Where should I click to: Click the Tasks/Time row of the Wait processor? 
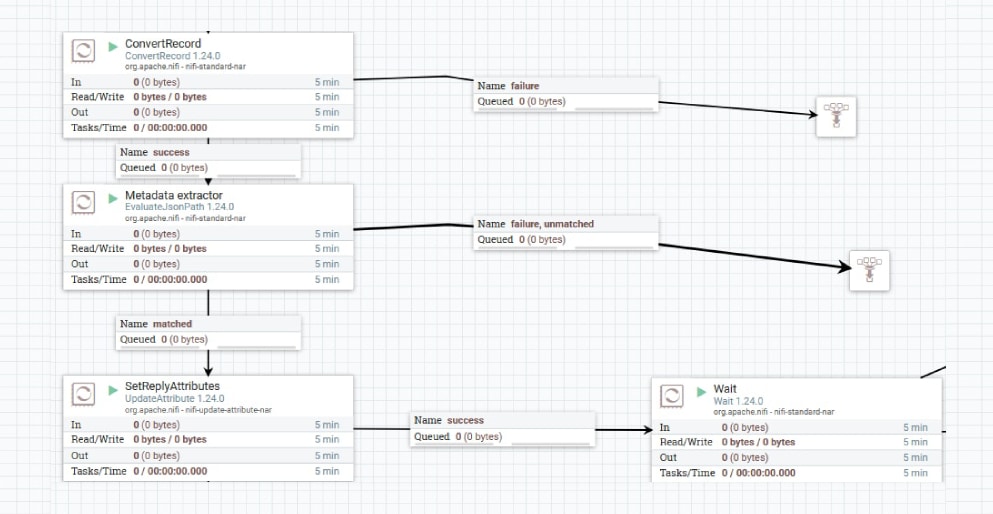point(796,473)
